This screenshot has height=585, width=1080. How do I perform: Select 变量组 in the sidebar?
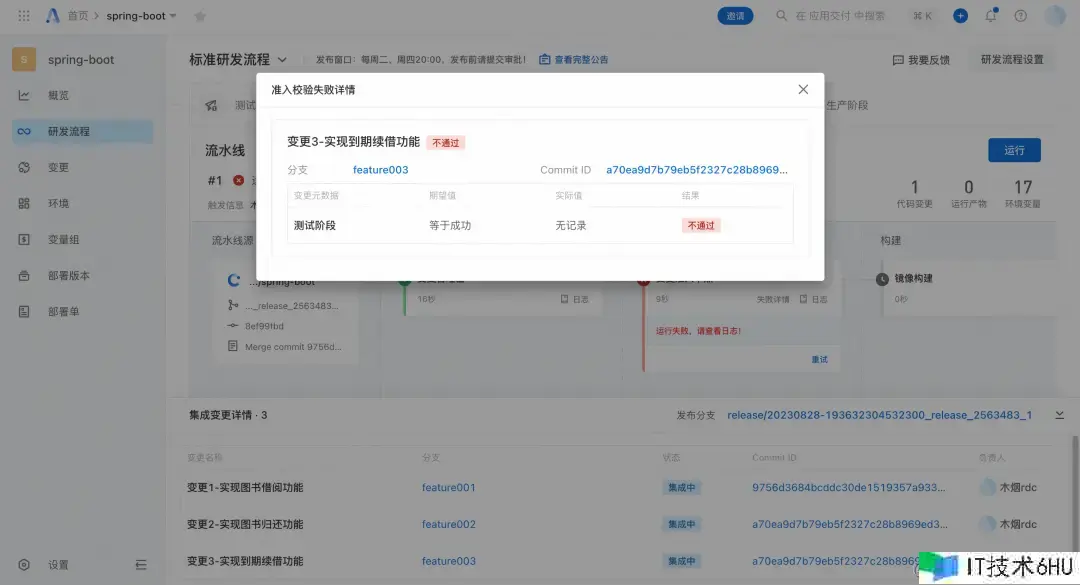(63, 239)
